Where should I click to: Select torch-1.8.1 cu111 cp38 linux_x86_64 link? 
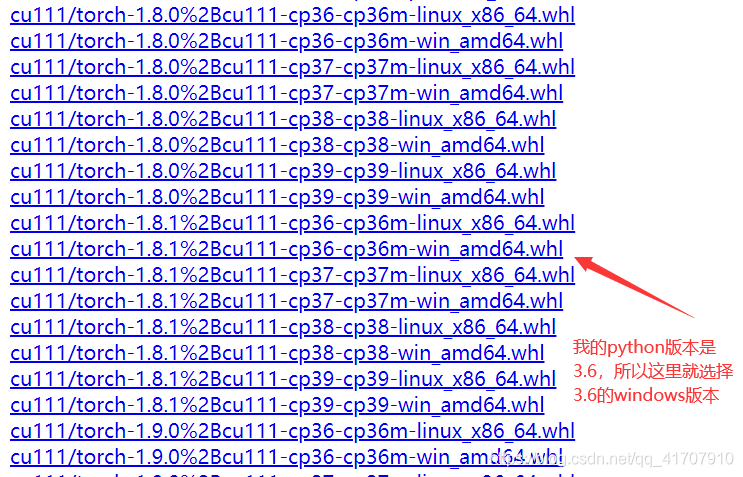tap(283, 328)
